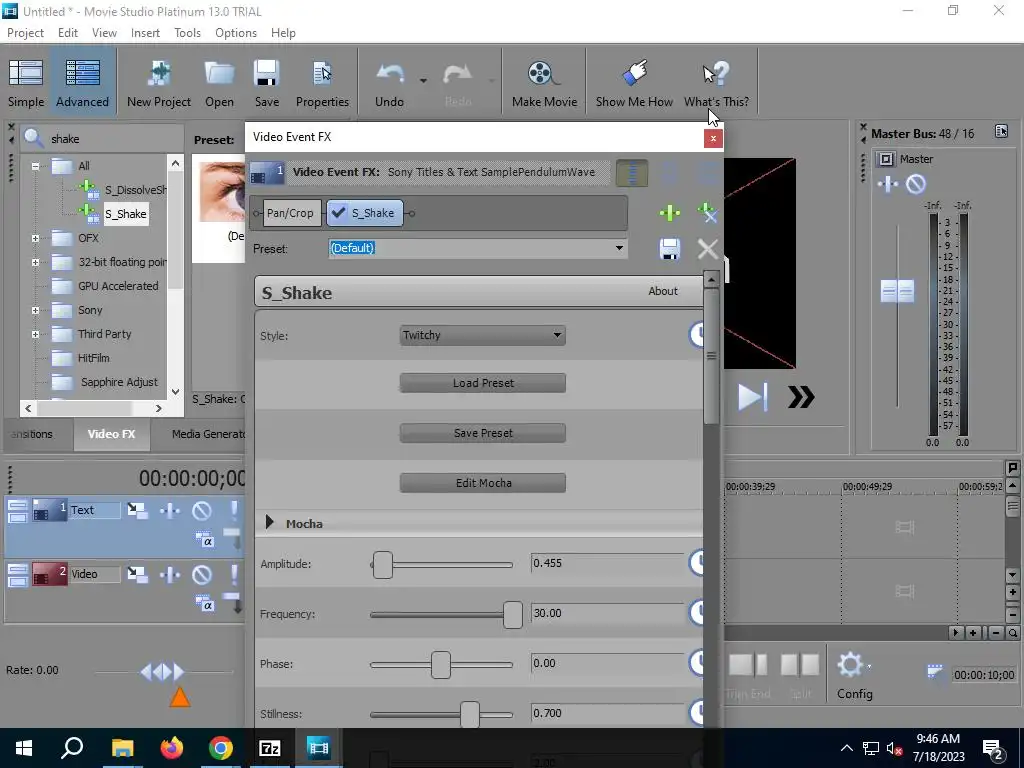Click the Edit Mocha button
The height and width of the screenshot is (768, 1024).
pyautogui.click(x=483, y=483)
